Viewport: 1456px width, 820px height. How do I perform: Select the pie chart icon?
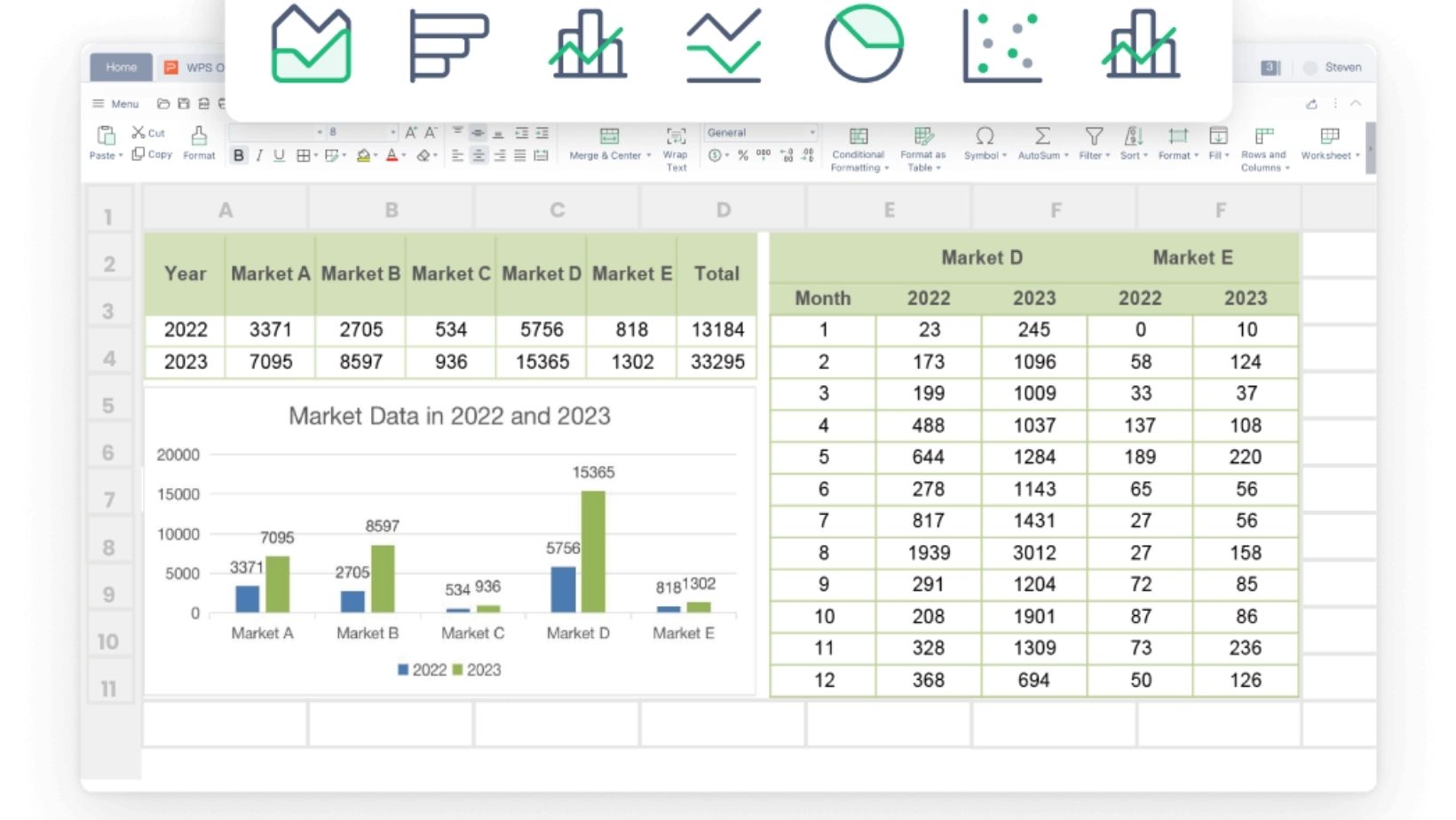863,44
